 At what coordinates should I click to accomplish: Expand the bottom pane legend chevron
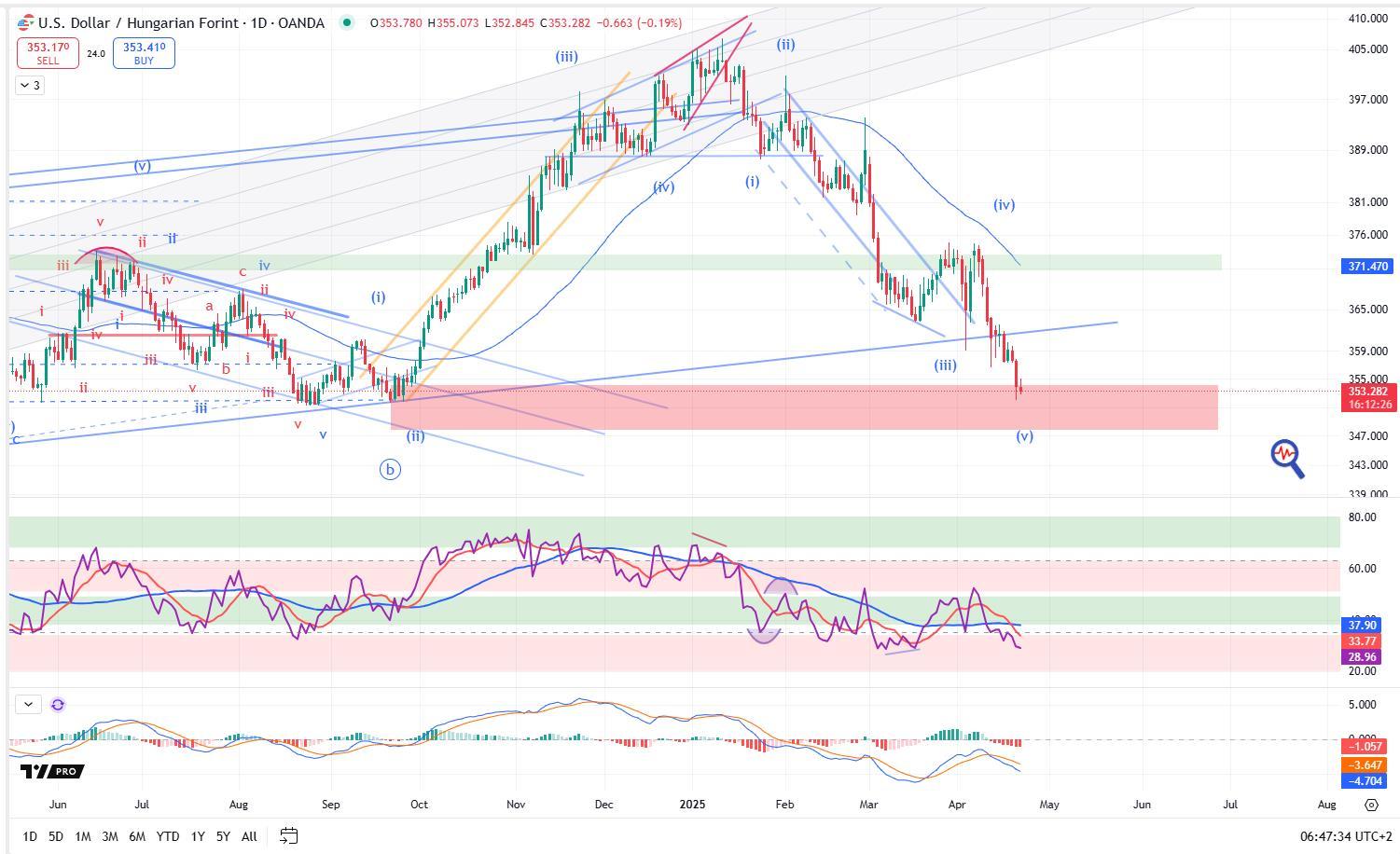tap(28, 705)
